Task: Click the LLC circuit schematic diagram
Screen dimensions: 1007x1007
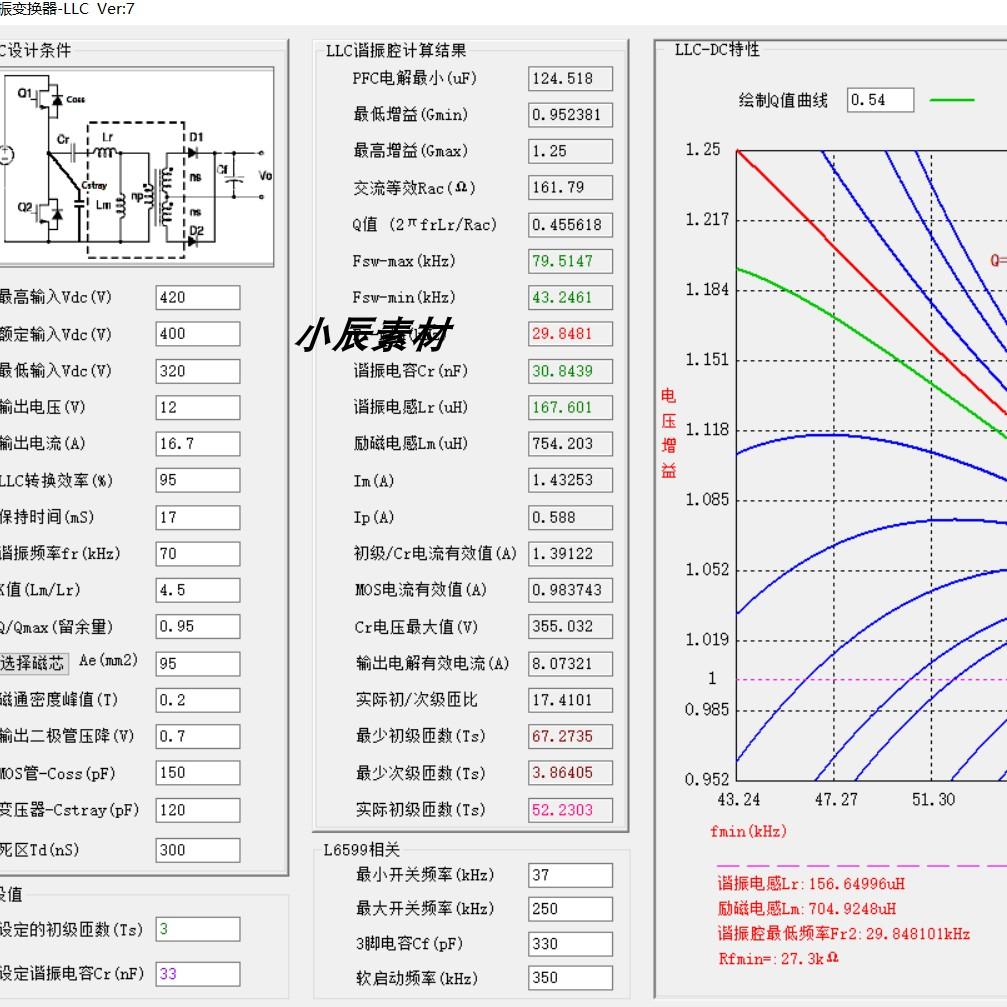Action: click(x=136, y=167)
